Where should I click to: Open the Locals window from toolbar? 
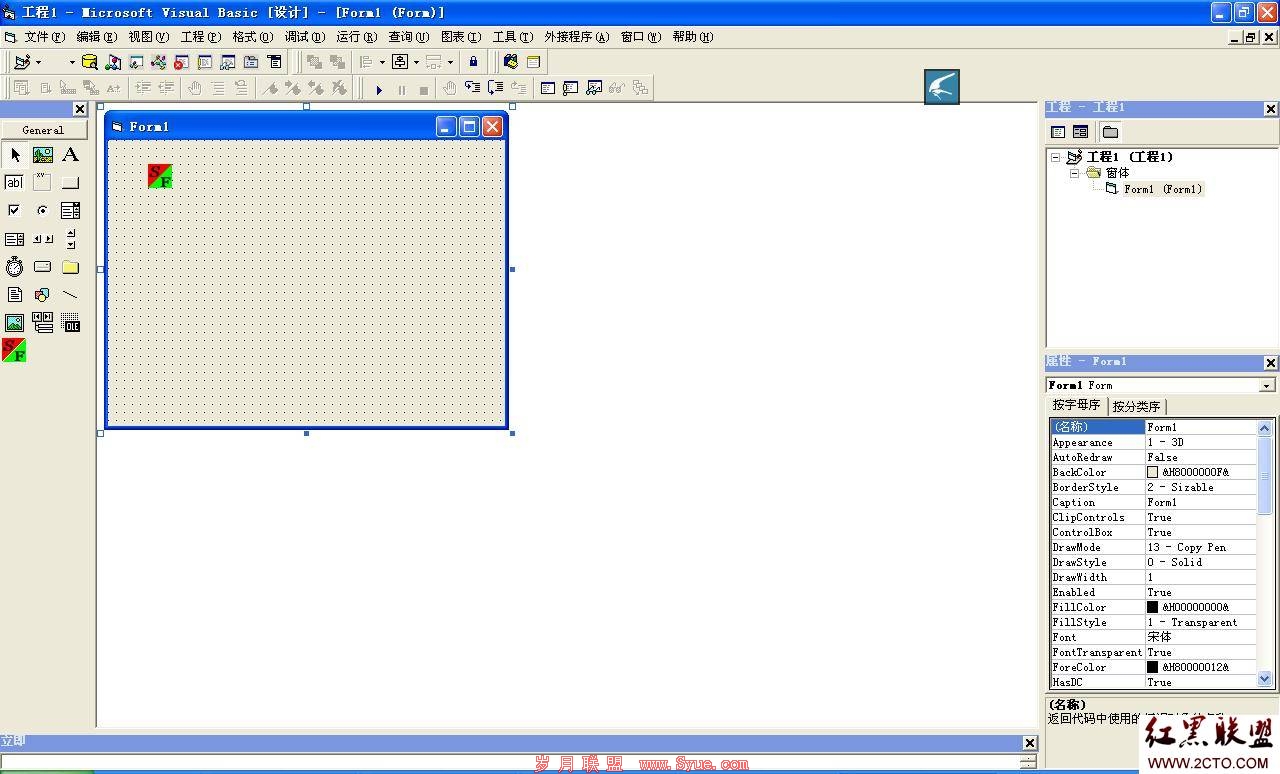pos(547,88)
